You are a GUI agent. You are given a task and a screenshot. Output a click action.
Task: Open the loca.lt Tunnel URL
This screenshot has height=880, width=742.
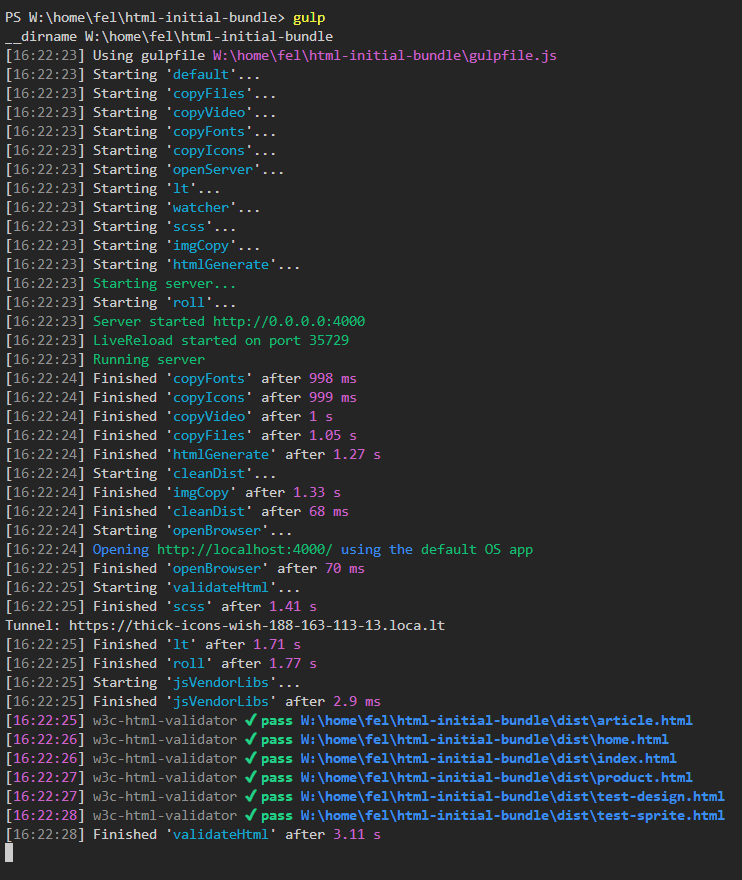tap(257, 625)
